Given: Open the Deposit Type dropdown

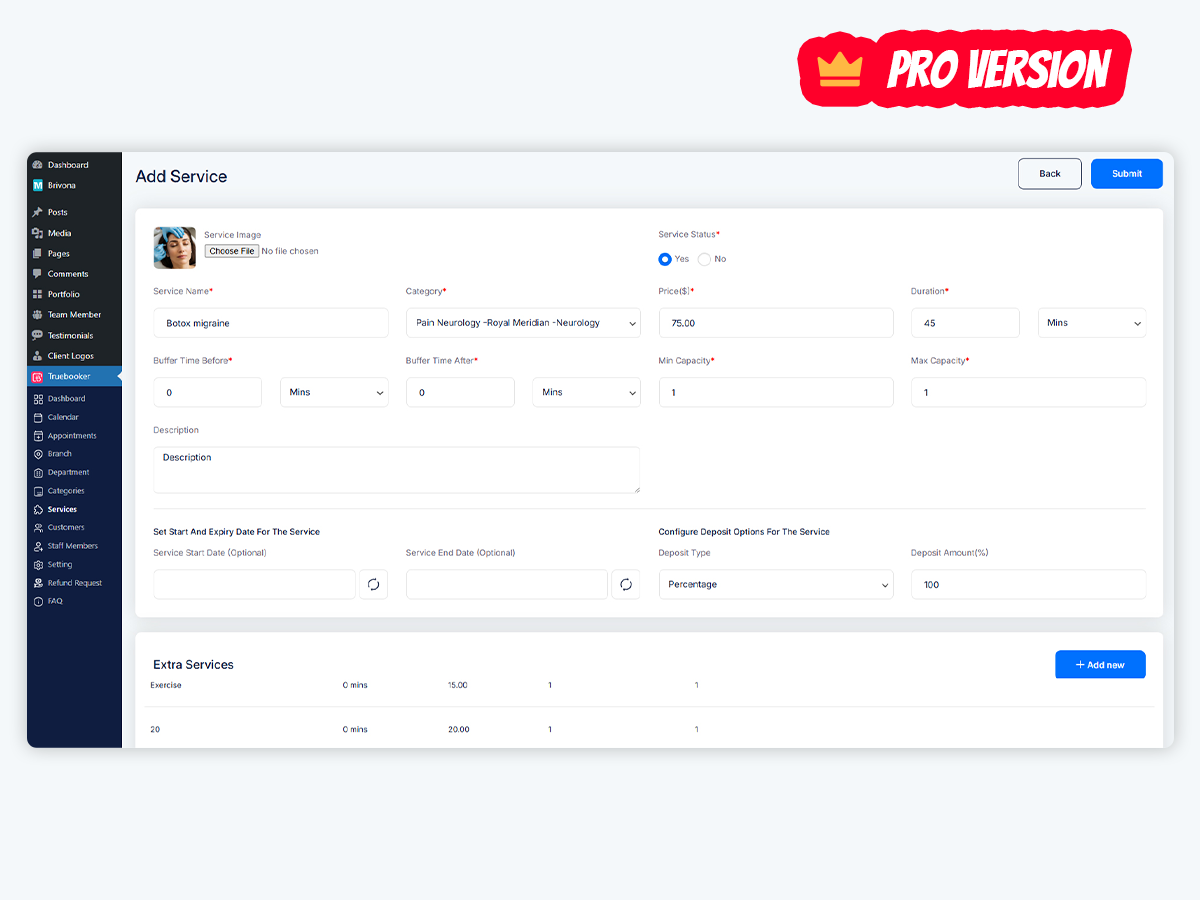Looking at the screenshot, I should click(776, 584).
